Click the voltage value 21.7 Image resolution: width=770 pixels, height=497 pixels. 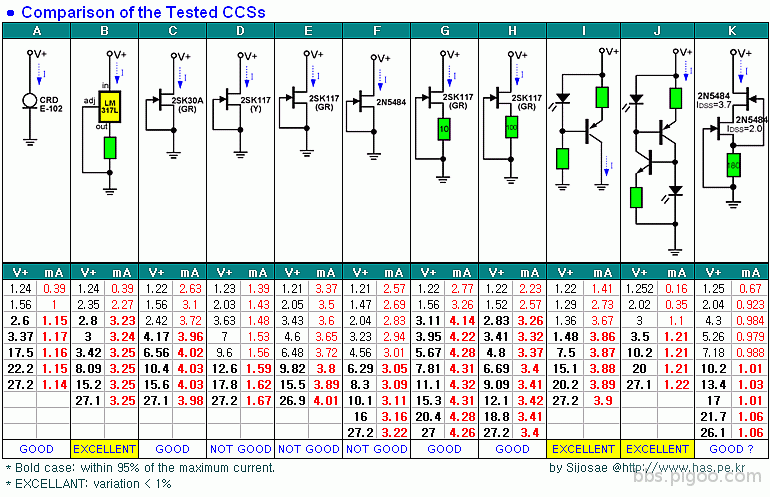tap(714, 417)
